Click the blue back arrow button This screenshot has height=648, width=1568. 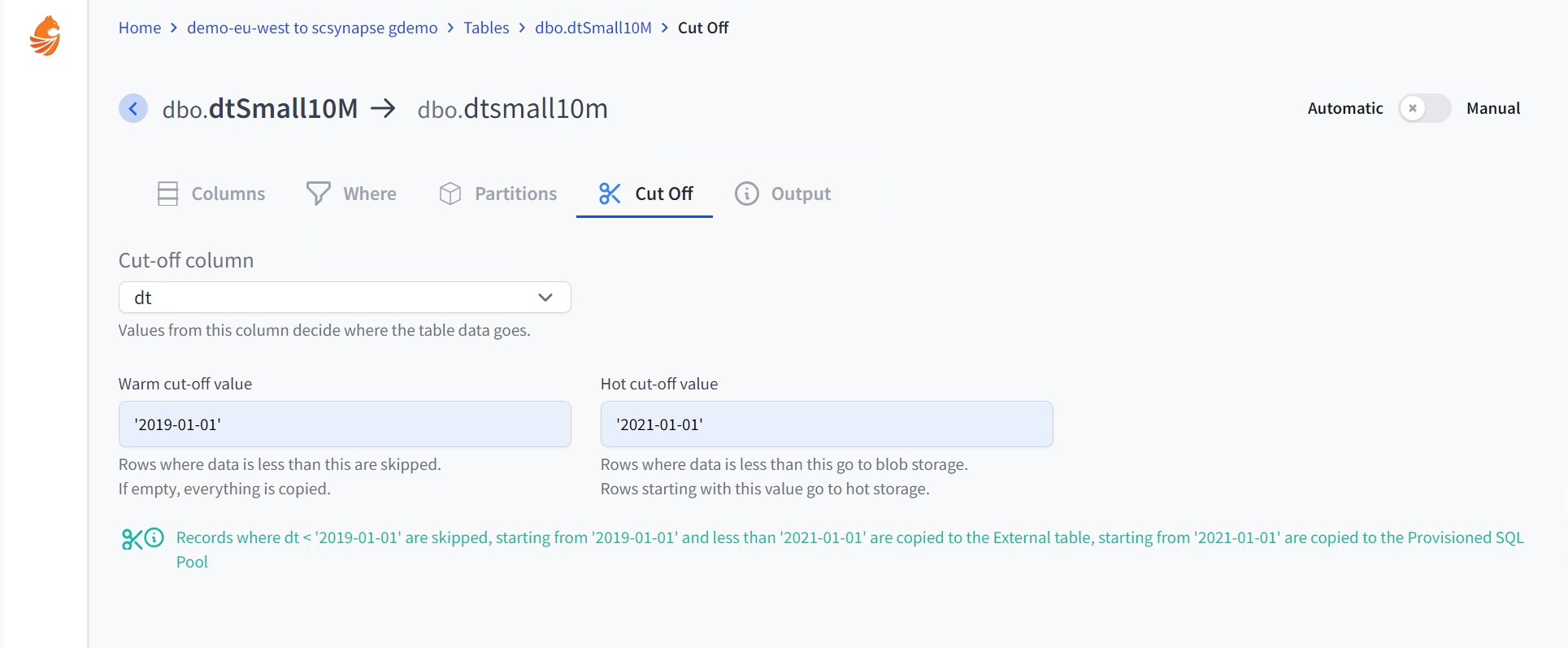point(133,108)
